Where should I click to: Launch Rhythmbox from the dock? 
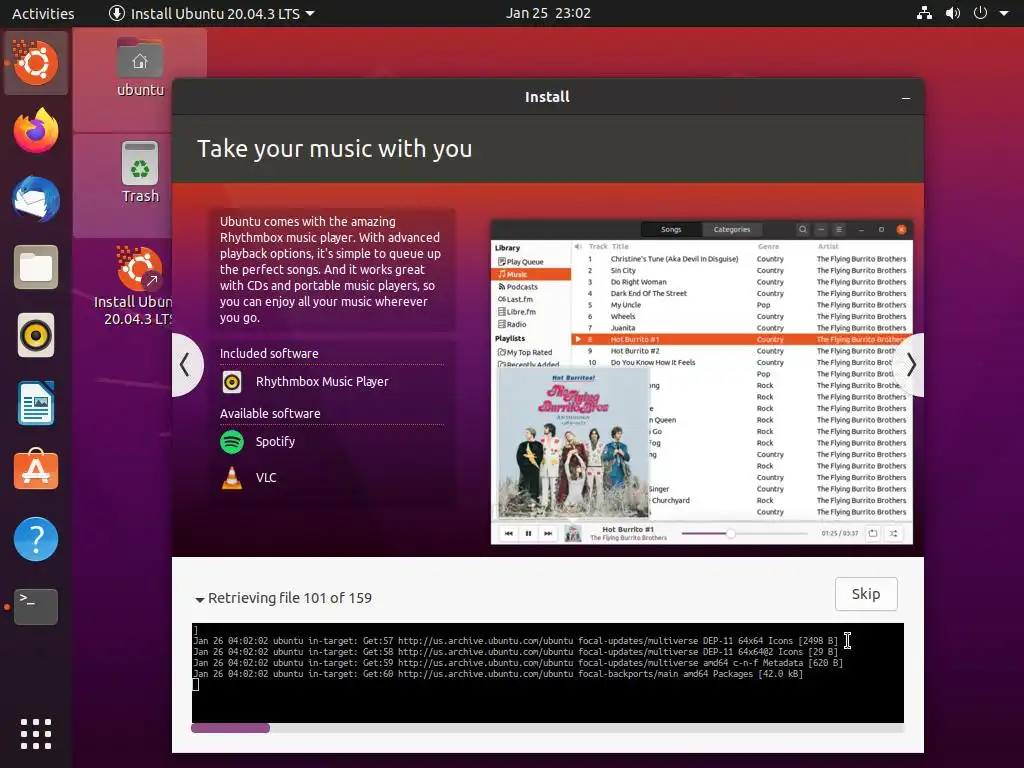tap(35, 336)
